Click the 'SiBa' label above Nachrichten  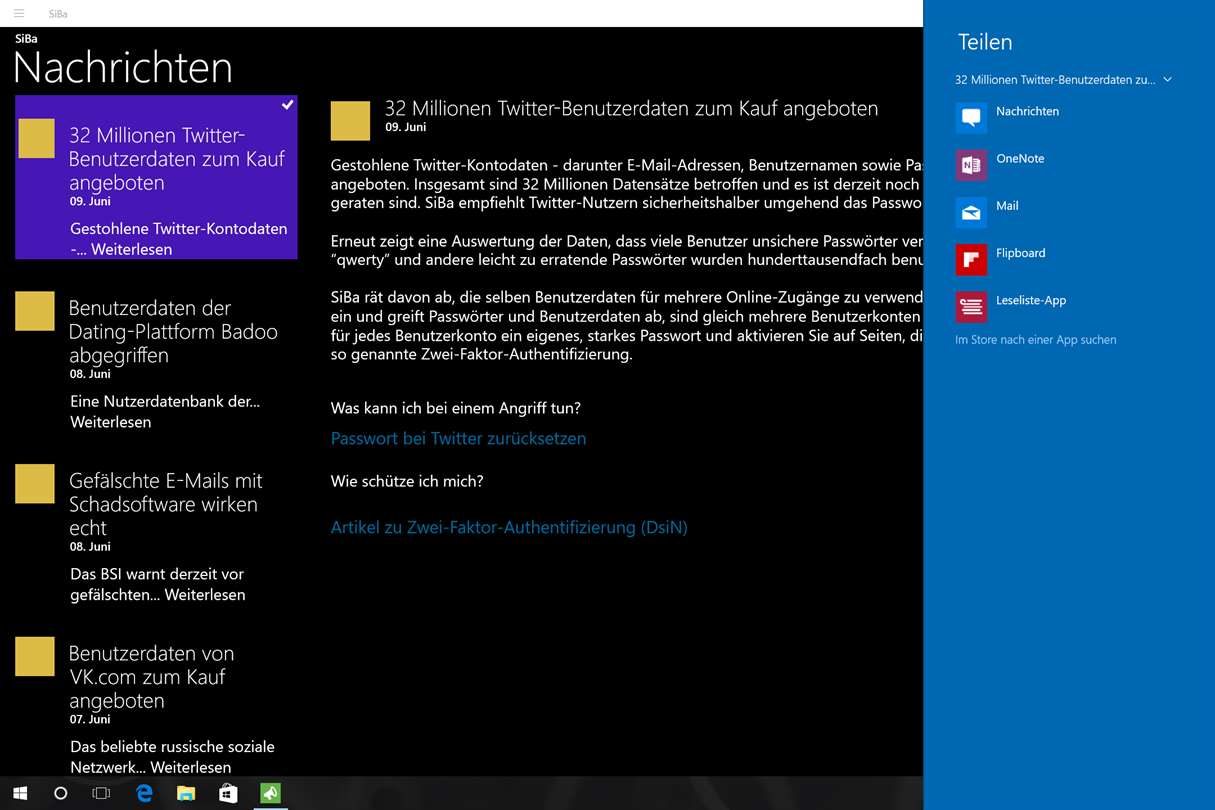[26, 39]
